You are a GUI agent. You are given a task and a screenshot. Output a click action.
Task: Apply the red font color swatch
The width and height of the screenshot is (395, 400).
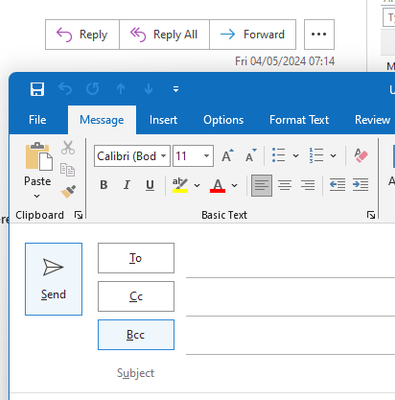[218, 185]
